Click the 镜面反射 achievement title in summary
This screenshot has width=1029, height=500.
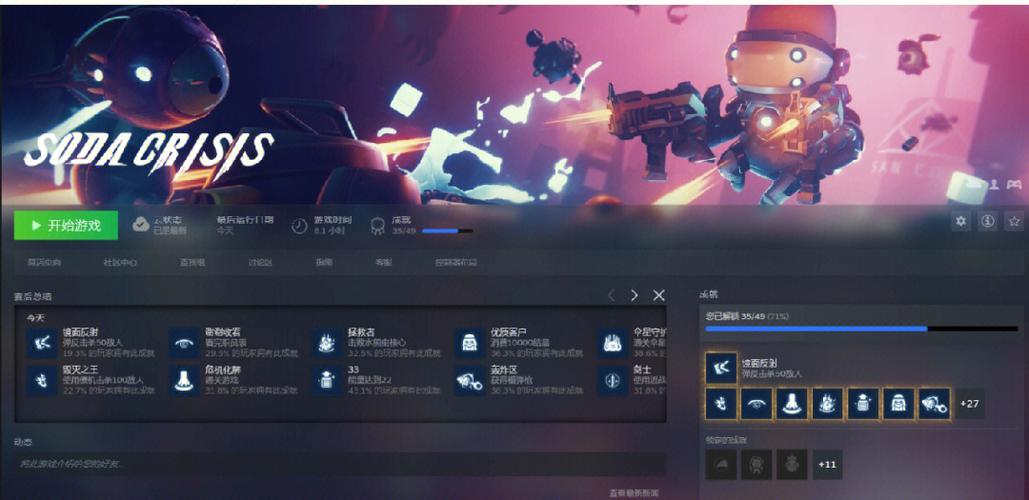pos(80,332)
